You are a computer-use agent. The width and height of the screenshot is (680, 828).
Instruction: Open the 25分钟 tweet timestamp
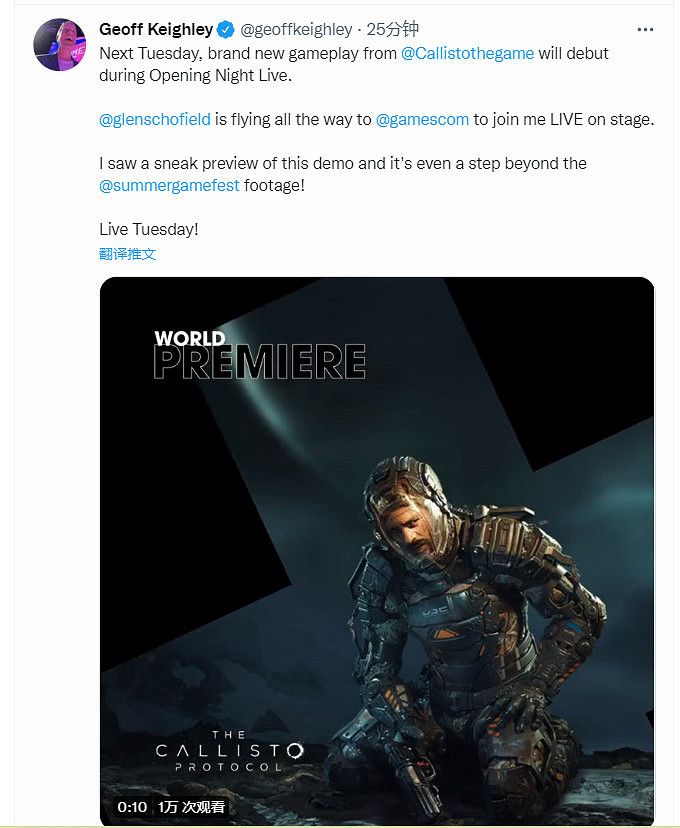[x=392, y=30]
